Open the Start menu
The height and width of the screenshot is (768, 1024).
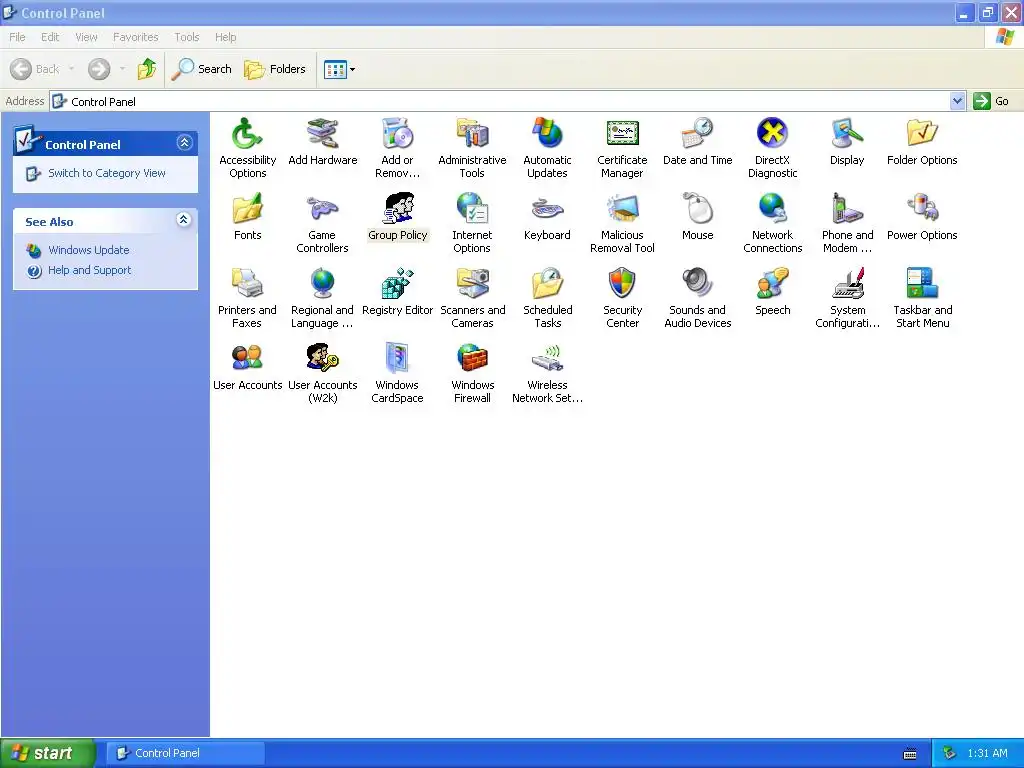point(48,753)
